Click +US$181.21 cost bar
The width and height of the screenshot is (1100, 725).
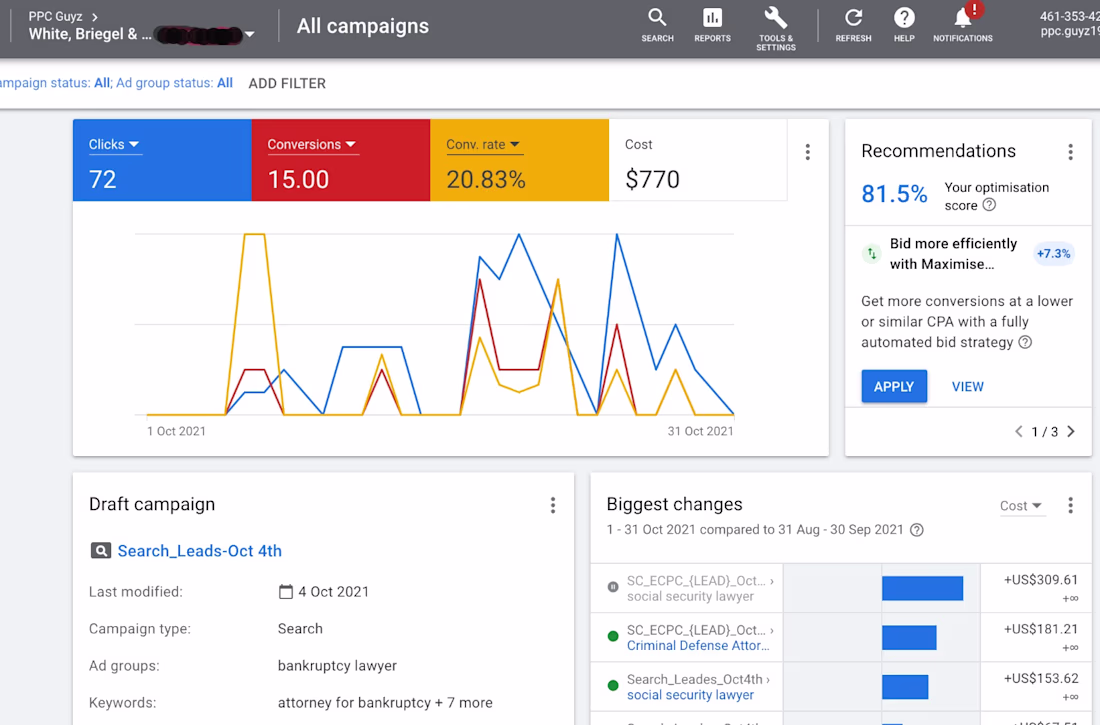tap(908, 637)
